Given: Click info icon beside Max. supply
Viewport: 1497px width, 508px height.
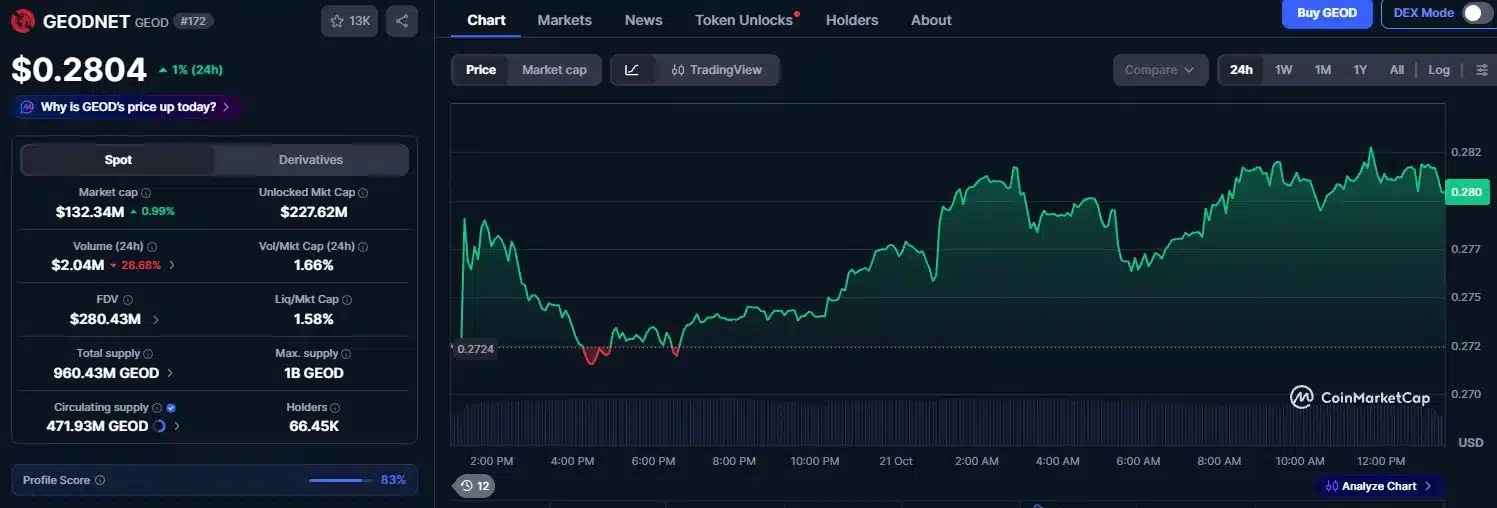Looking at the screenshot, I should coord(347,353).
